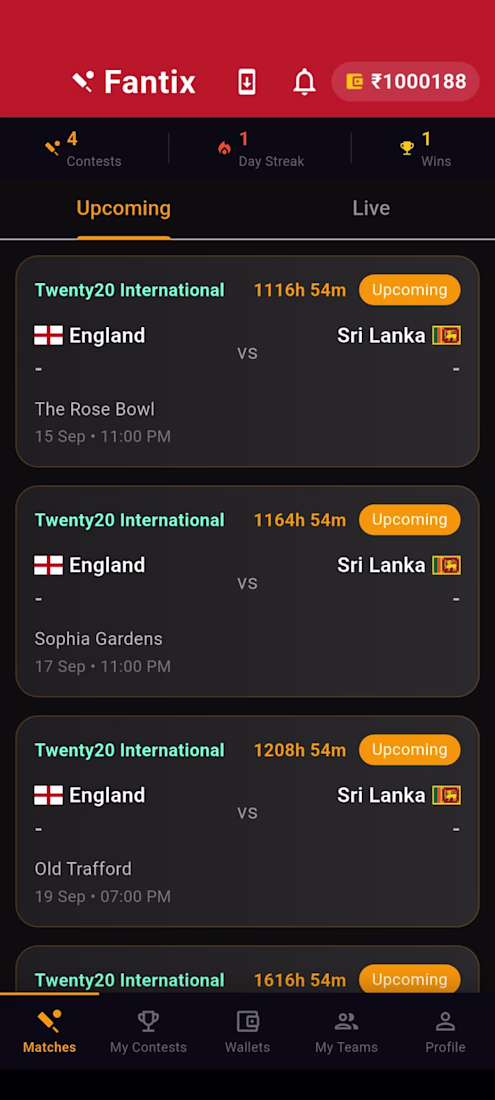Go to Profile person icon

coord(445,1021)
